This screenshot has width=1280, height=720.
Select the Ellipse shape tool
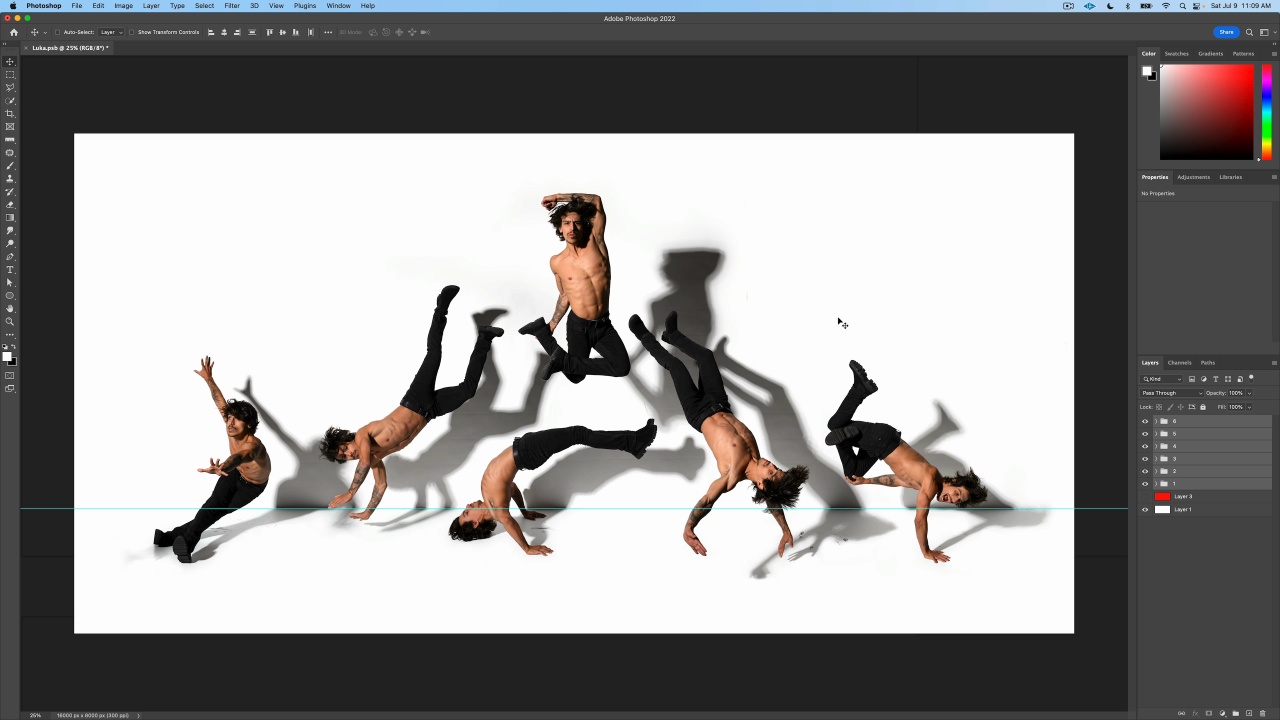click(10, 296)
